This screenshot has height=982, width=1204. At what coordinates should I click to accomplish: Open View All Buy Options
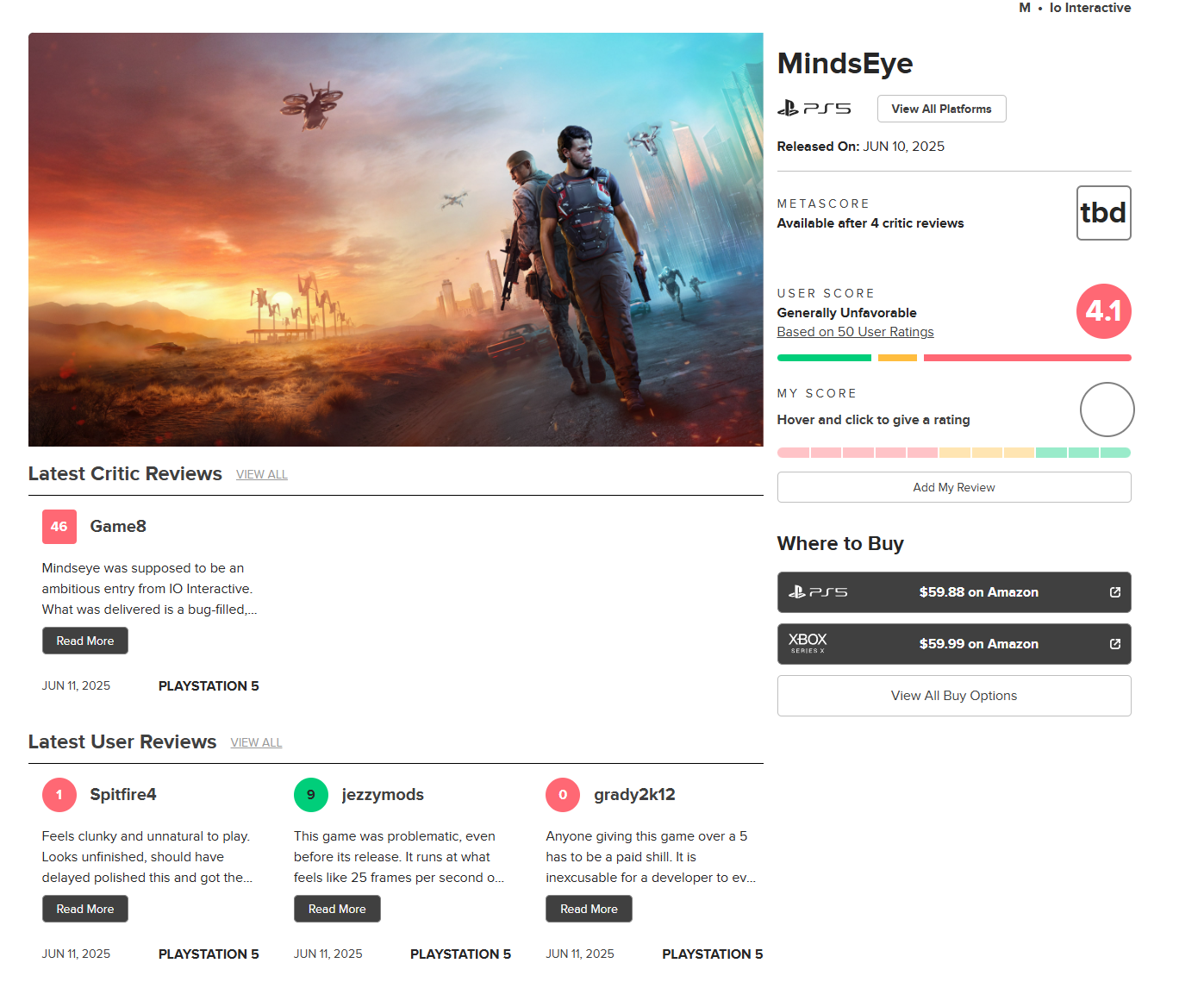954,696
